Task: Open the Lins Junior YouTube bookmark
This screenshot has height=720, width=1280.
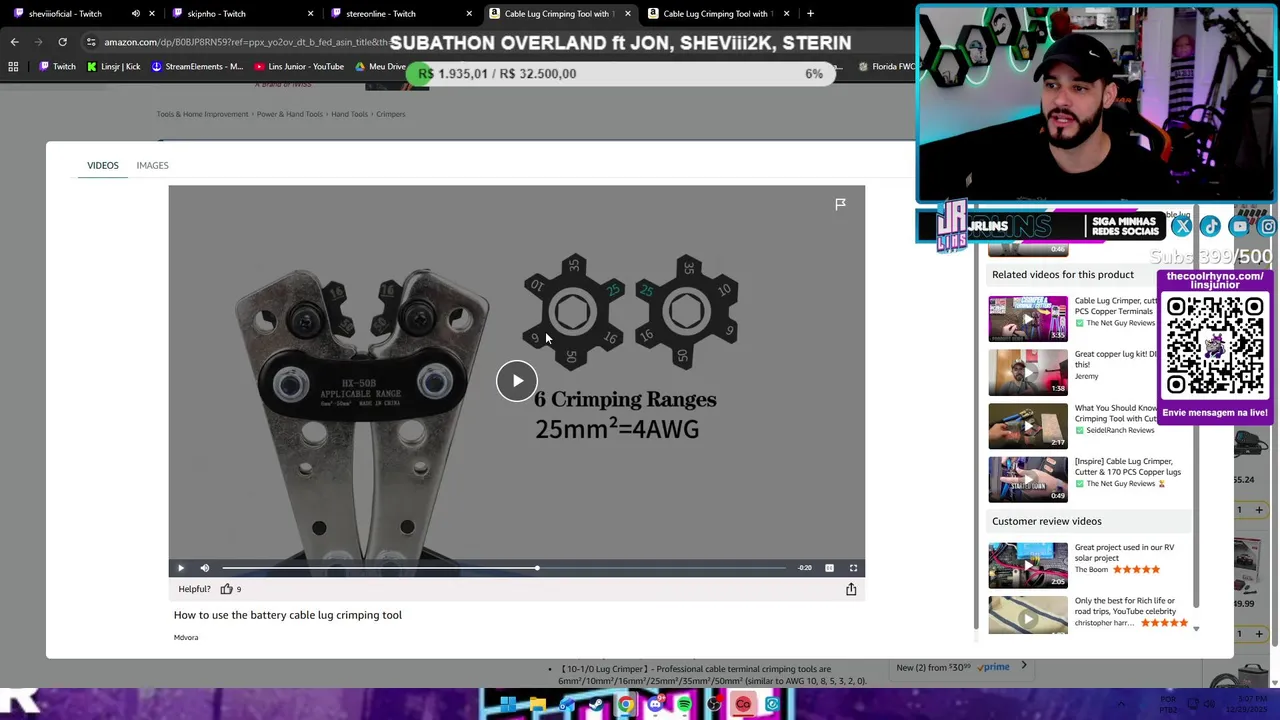Action: (299, 67)
